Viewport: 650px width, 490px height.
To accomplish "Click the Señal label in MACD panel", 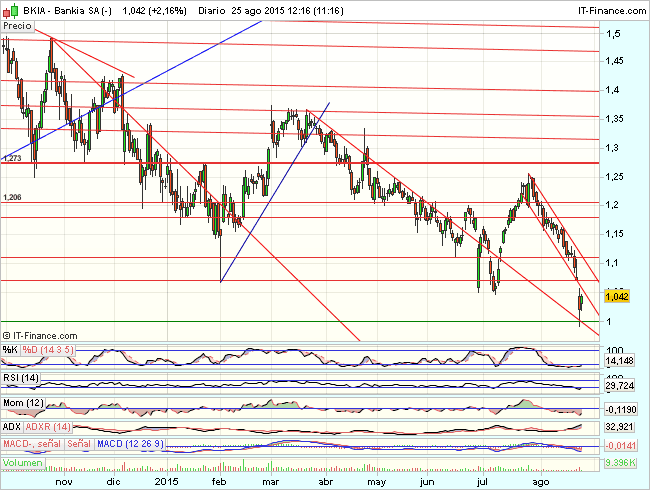I will coord(79,444).
